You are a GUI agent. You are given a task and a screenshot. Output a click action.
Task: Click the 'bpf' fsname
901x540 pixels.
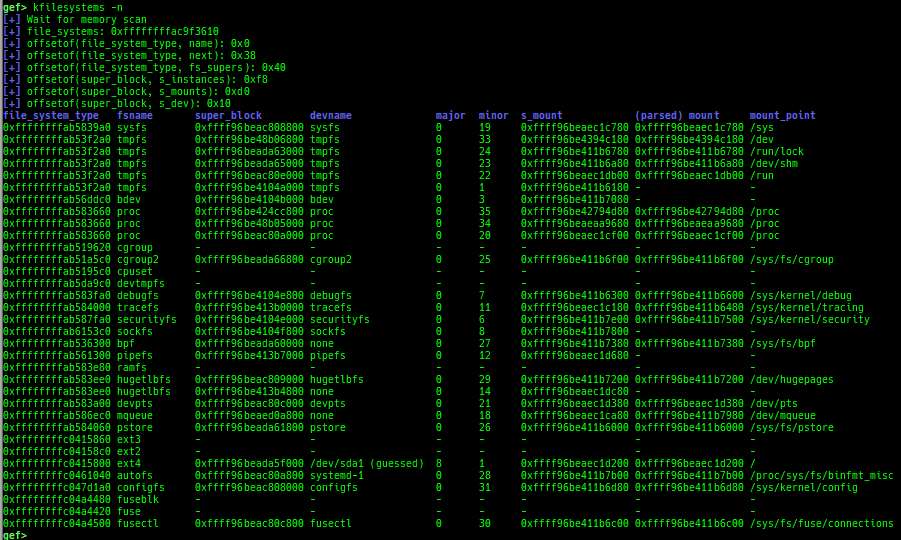pos(126,344)
